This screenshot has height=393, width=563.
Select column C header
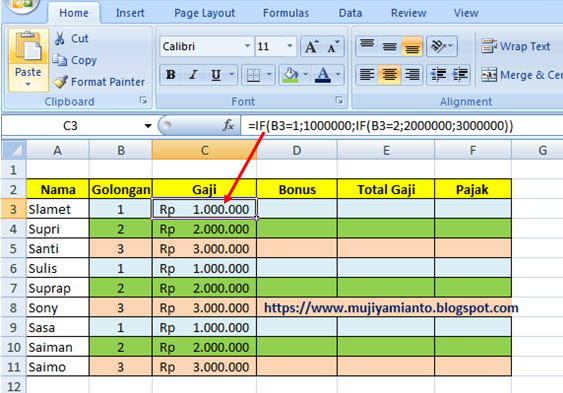point(204,150)
